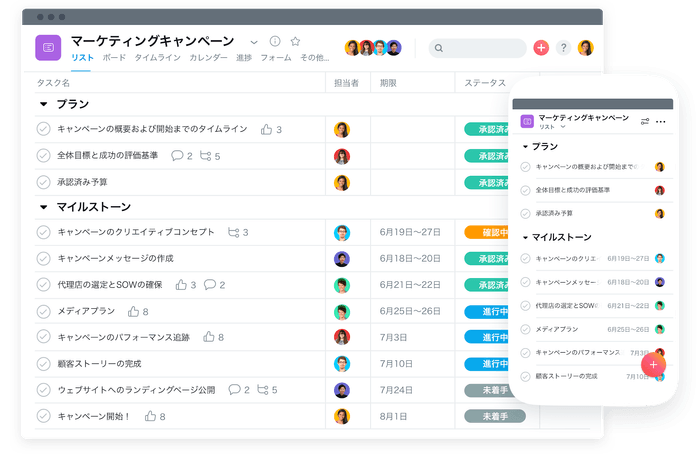This screenshot has height=461, width=700.
Task: Click 未着手 status on ランディングページ公開 row
Action: click(487, 390)
